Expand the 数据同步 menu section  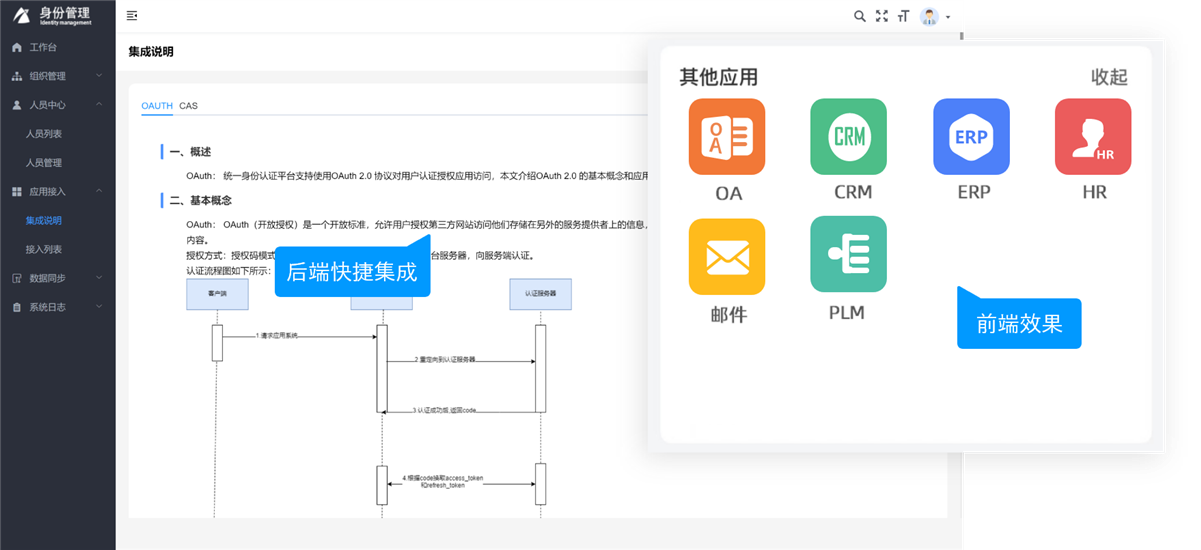coord(58,278)
